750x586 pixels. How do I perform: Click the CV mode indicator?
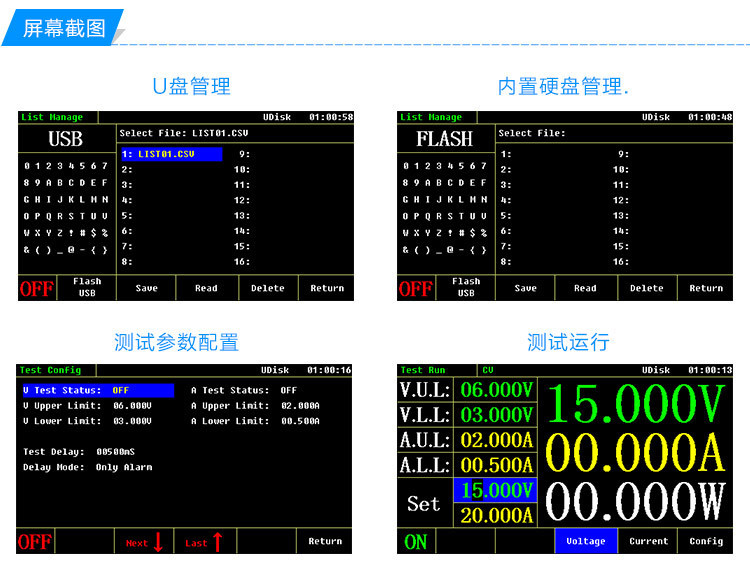(487, 370)
